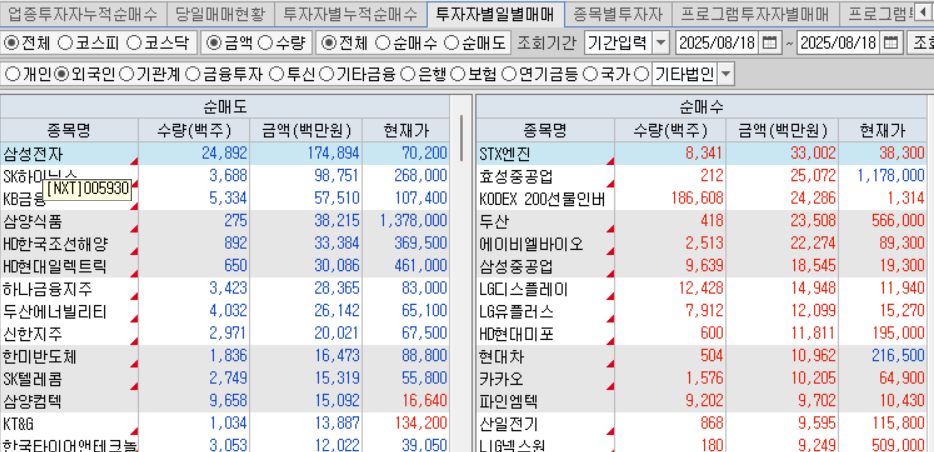
Task: Select 외국인 investor radio button
Action: 62,74
